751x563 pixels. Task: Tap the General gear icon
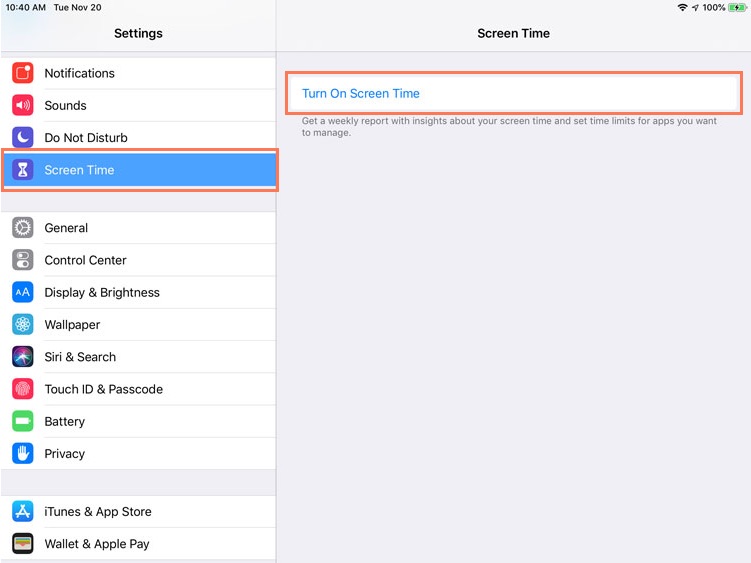click(x=23, y=228)
